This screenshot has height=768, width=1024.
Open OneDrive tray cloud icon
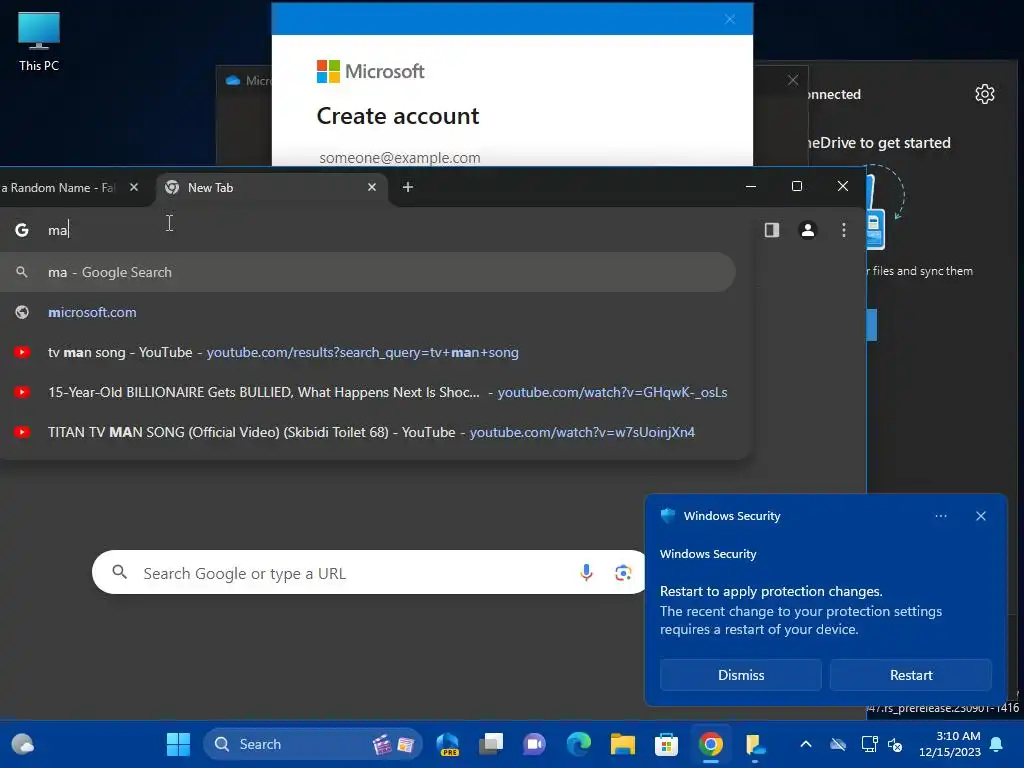838,744
